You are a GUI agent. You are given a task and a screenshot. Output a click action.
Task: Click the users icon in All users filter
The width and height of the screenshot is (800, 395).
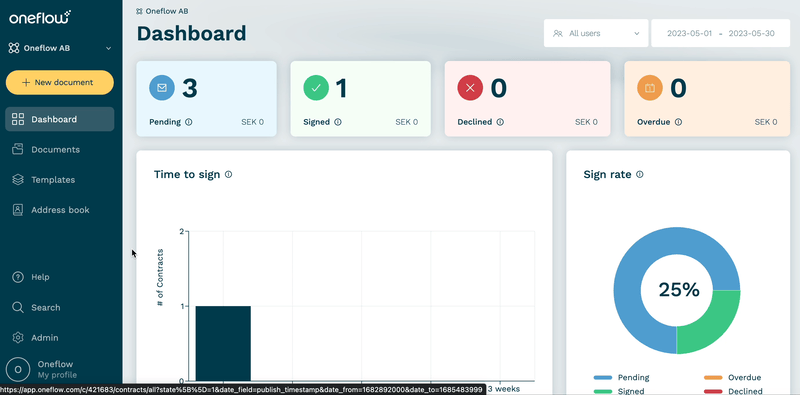[x=558, y=33]
